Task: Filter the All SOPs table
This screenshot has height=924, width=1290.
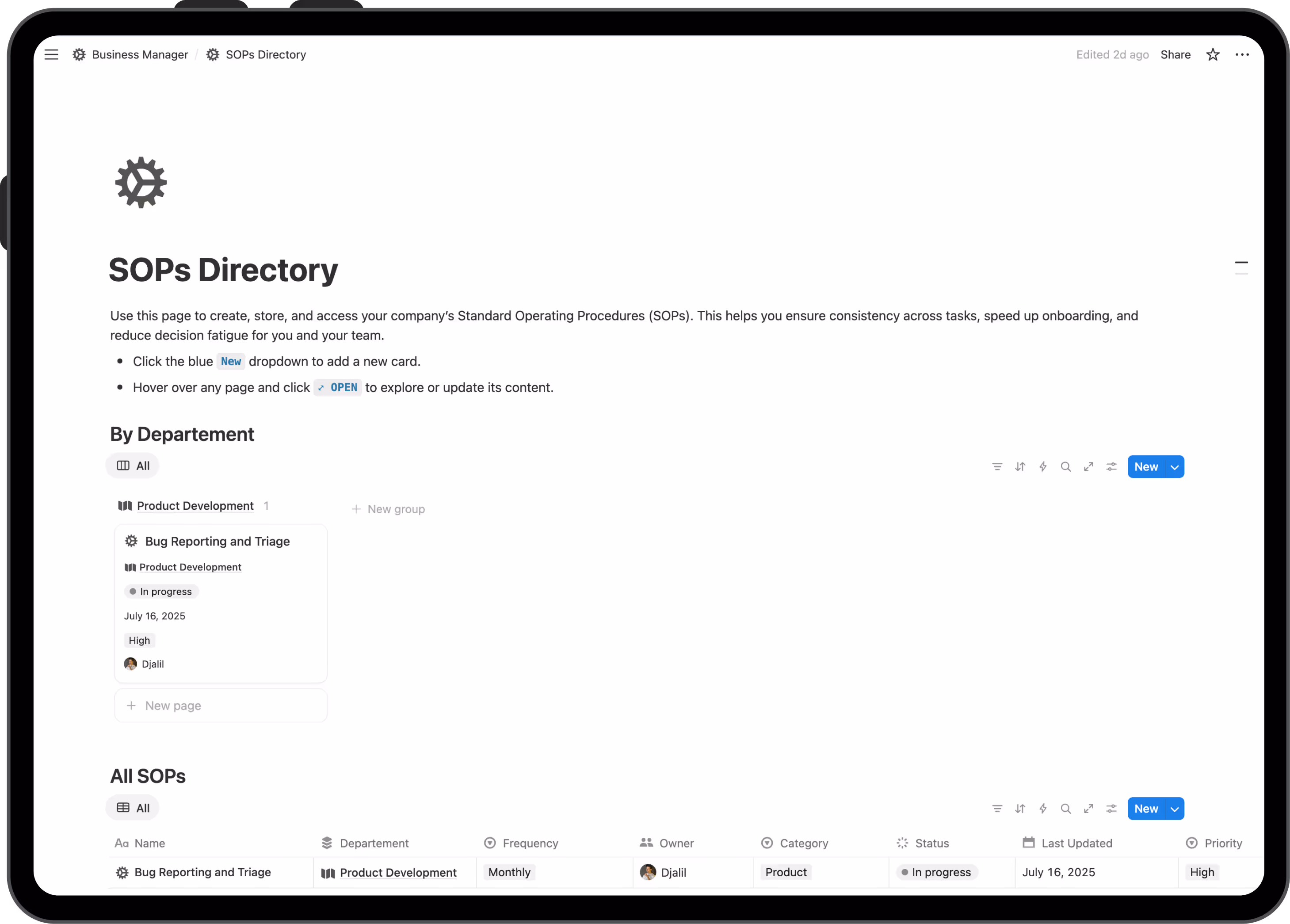Action: tap(997, 809)
